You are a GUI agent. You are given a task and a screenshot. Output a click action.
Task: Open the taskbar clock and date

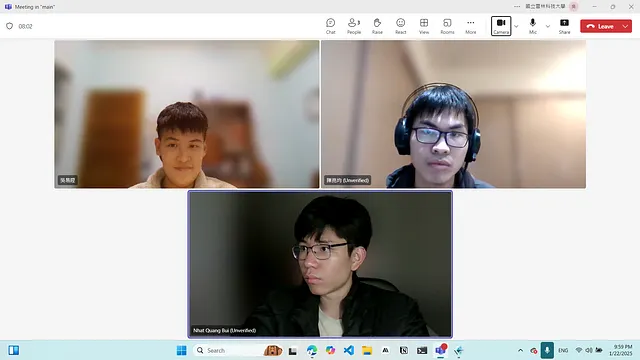pos(621,350)
